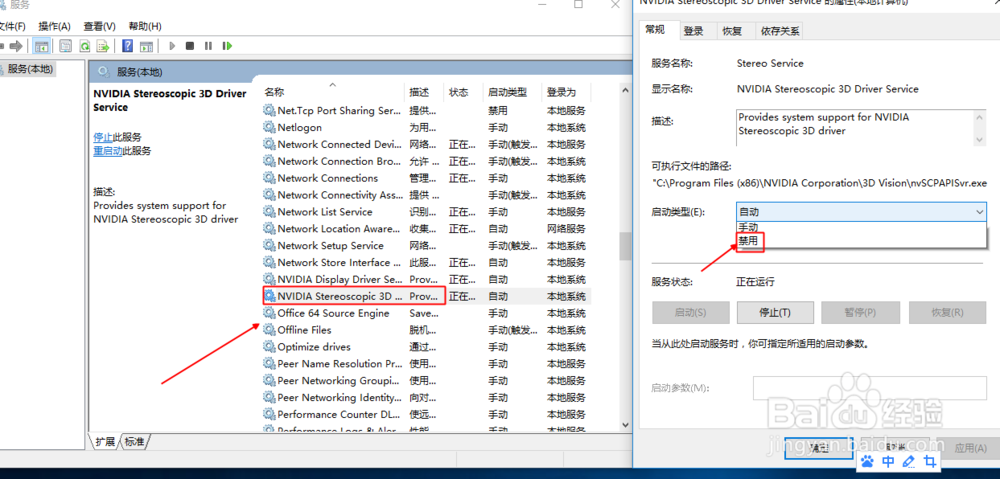Switch to the 登录 tab in properties
1000x479 pixels.
point(693,31)
